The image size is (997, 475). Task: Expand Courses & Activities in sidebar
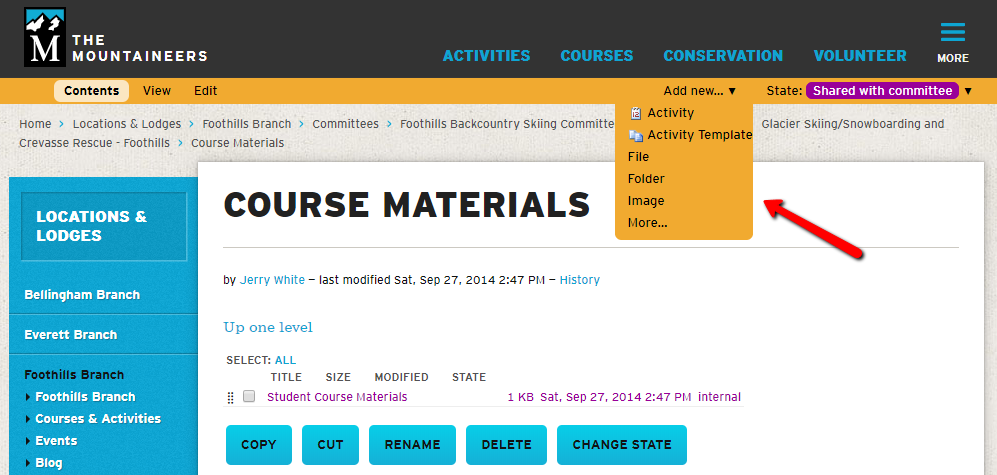coord(28,419)
